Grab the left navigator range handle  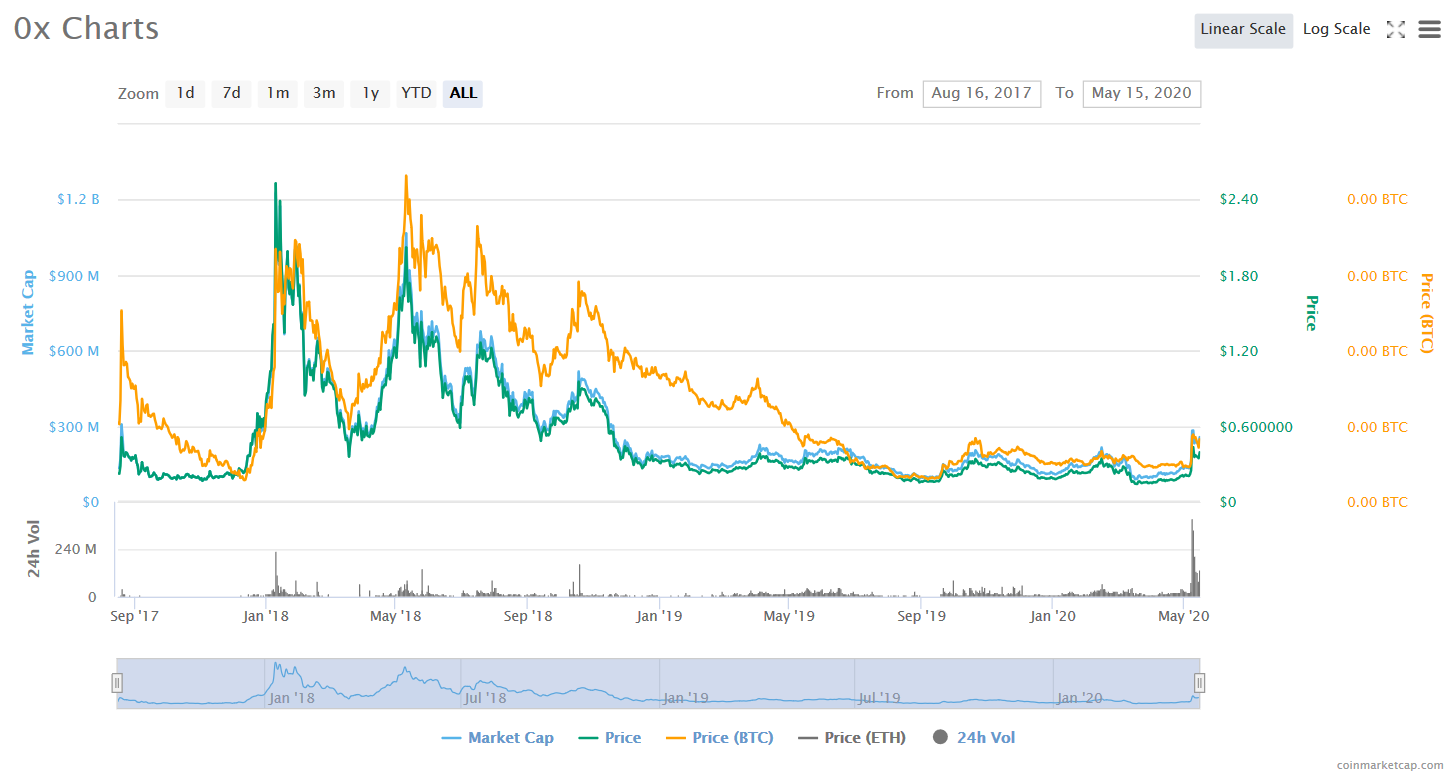(117, 683)
